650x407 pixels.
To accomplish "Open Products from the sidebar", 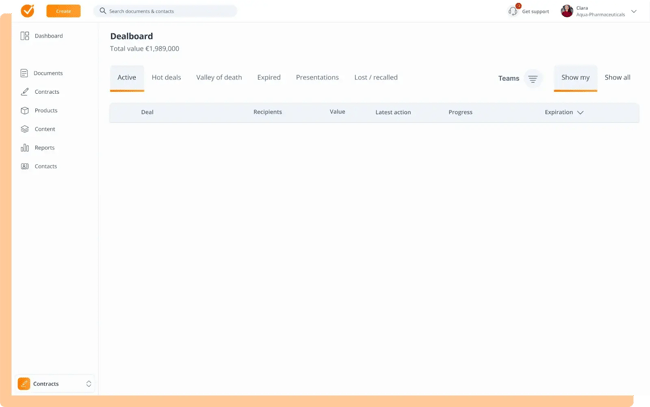I will [x=46, y=111].
